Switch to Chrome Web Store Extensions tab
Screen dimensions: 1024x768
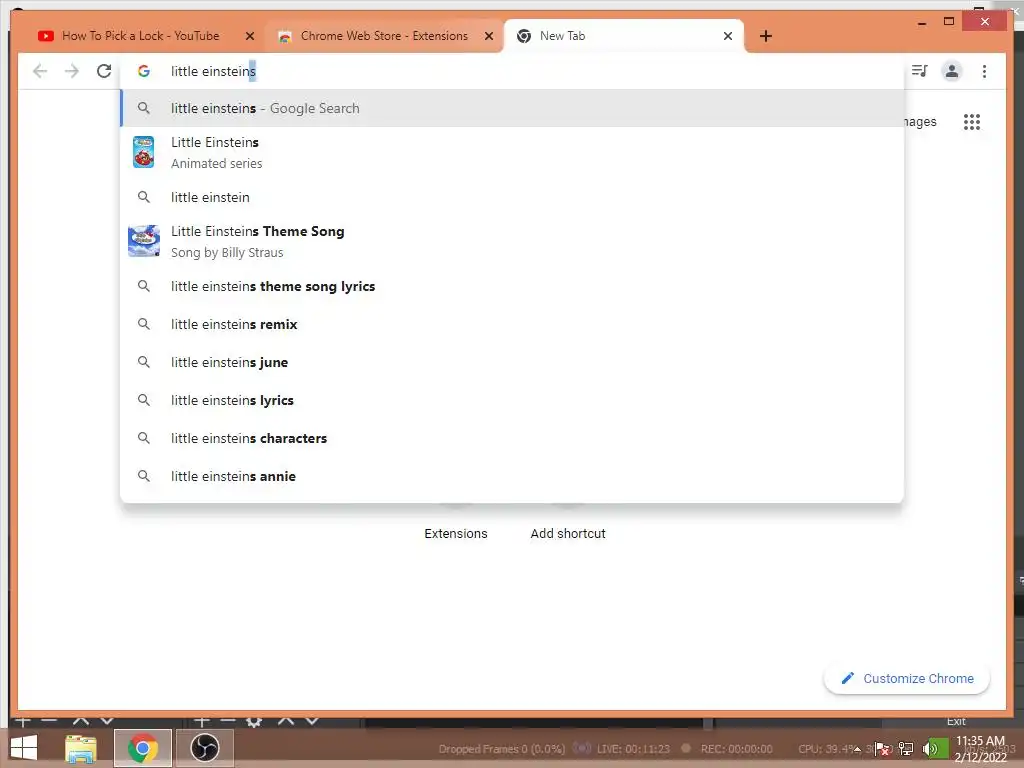[384, 36]
